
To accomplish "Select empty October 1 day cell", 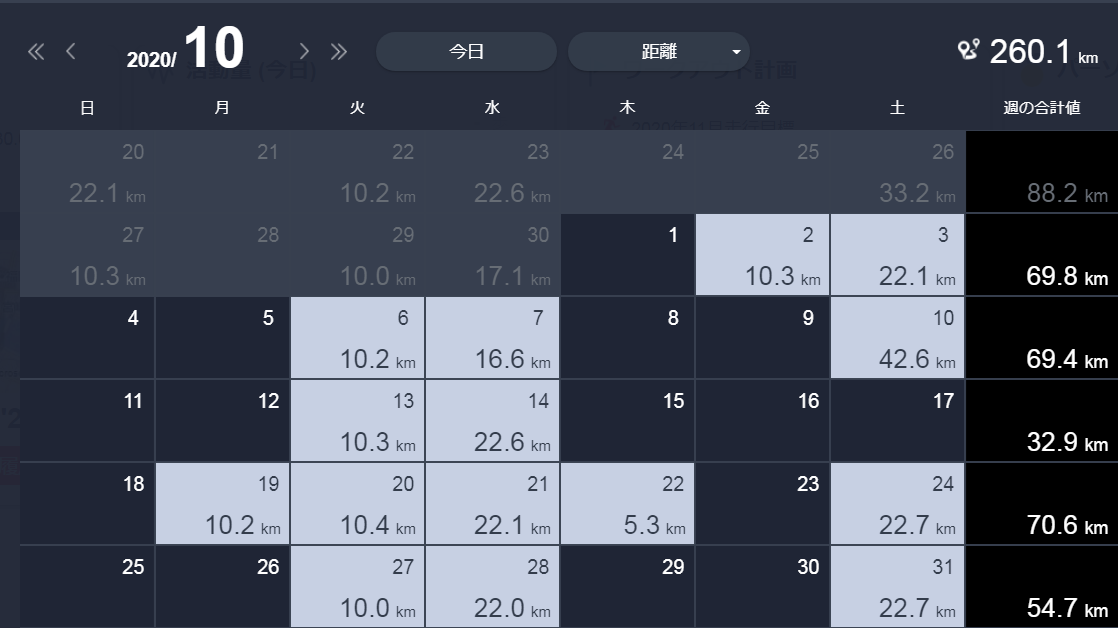I will tap(627, 255).
